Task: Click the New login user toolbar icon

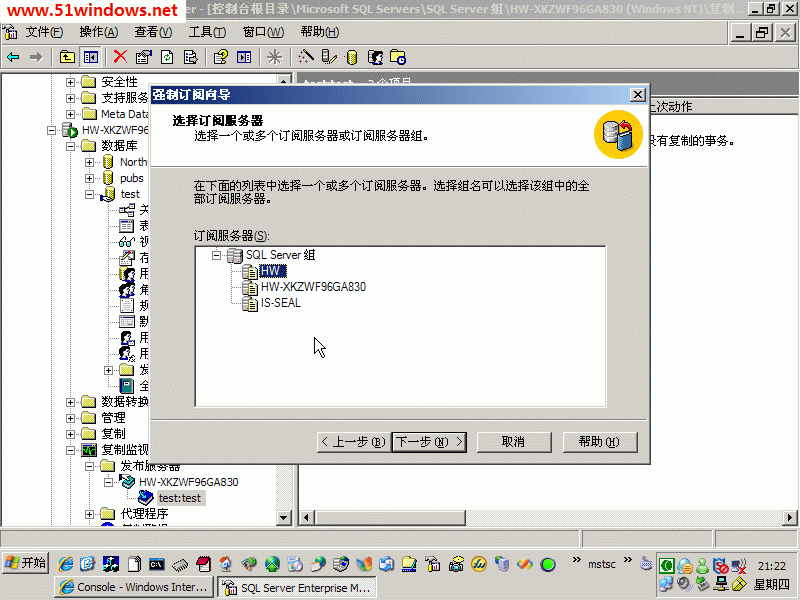Action: click(x=376, y=57)
